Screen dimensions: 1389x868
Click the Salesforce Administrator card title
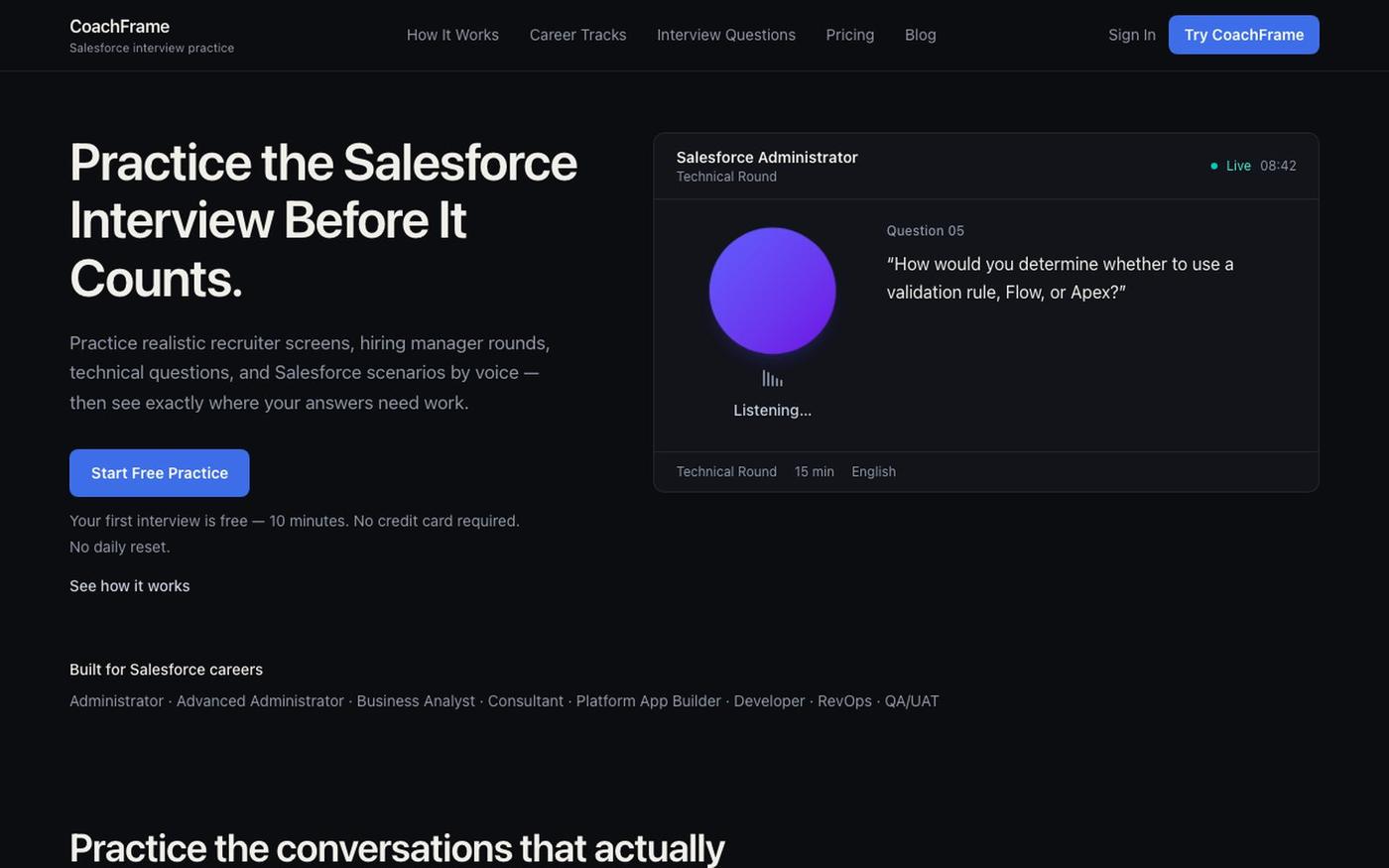767,157
